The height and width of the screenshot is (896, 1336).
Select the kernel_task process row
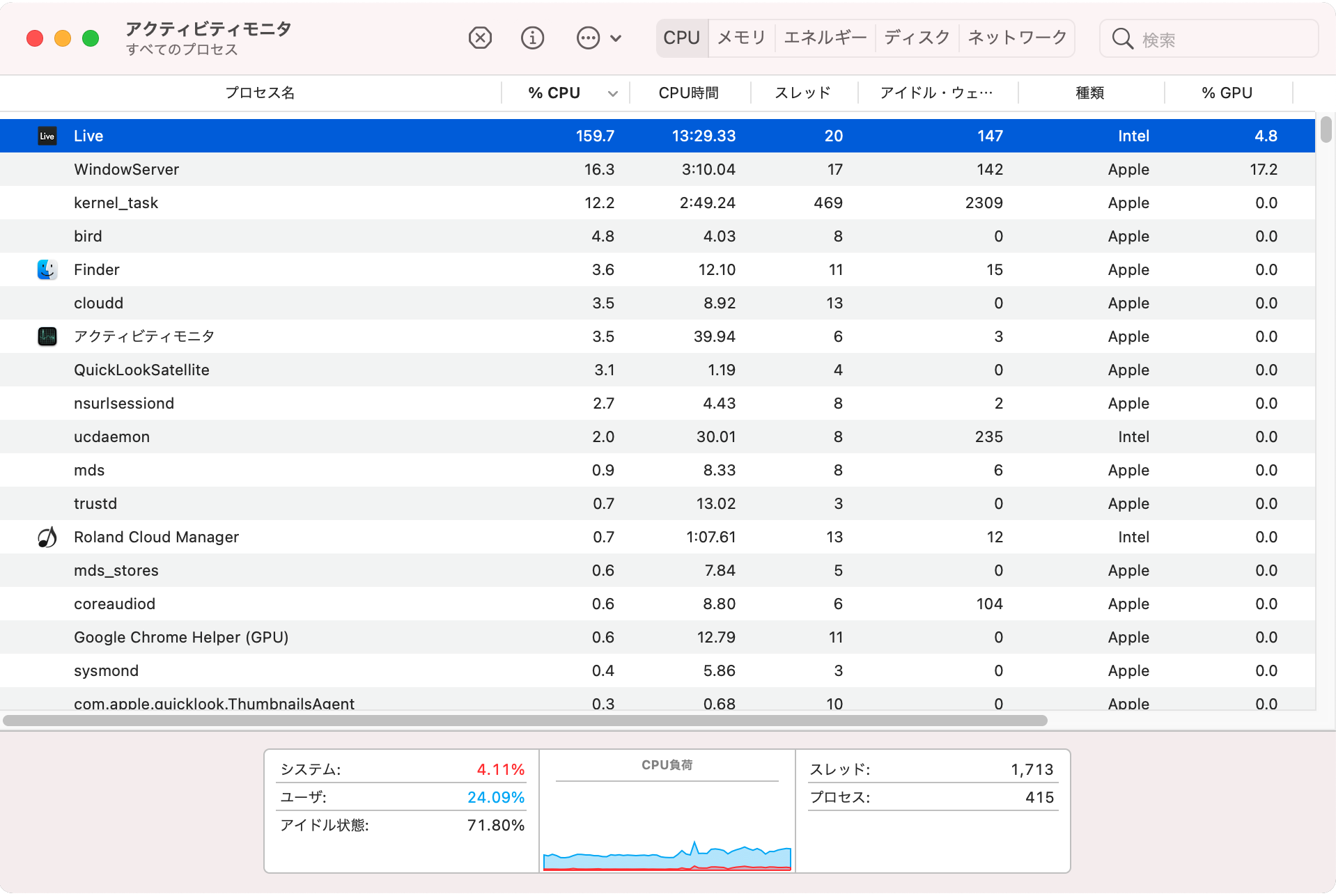(x=658, y=203)
